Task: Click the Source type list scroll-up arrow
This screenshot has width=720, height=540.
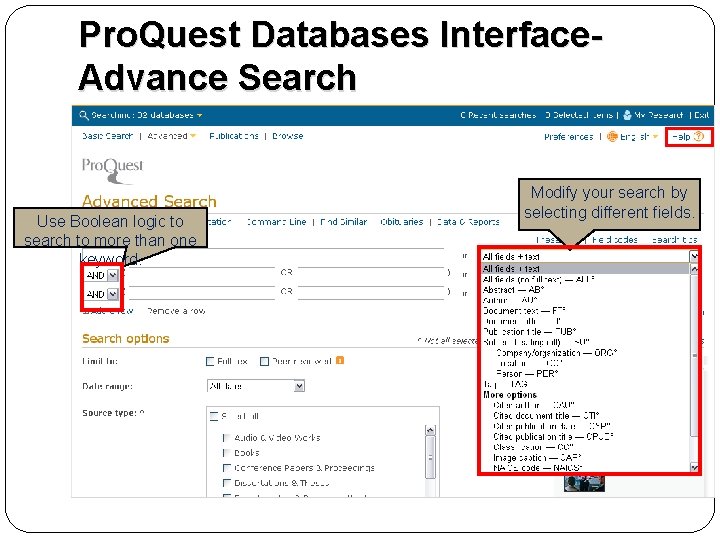Action: (x=430, y=430)
